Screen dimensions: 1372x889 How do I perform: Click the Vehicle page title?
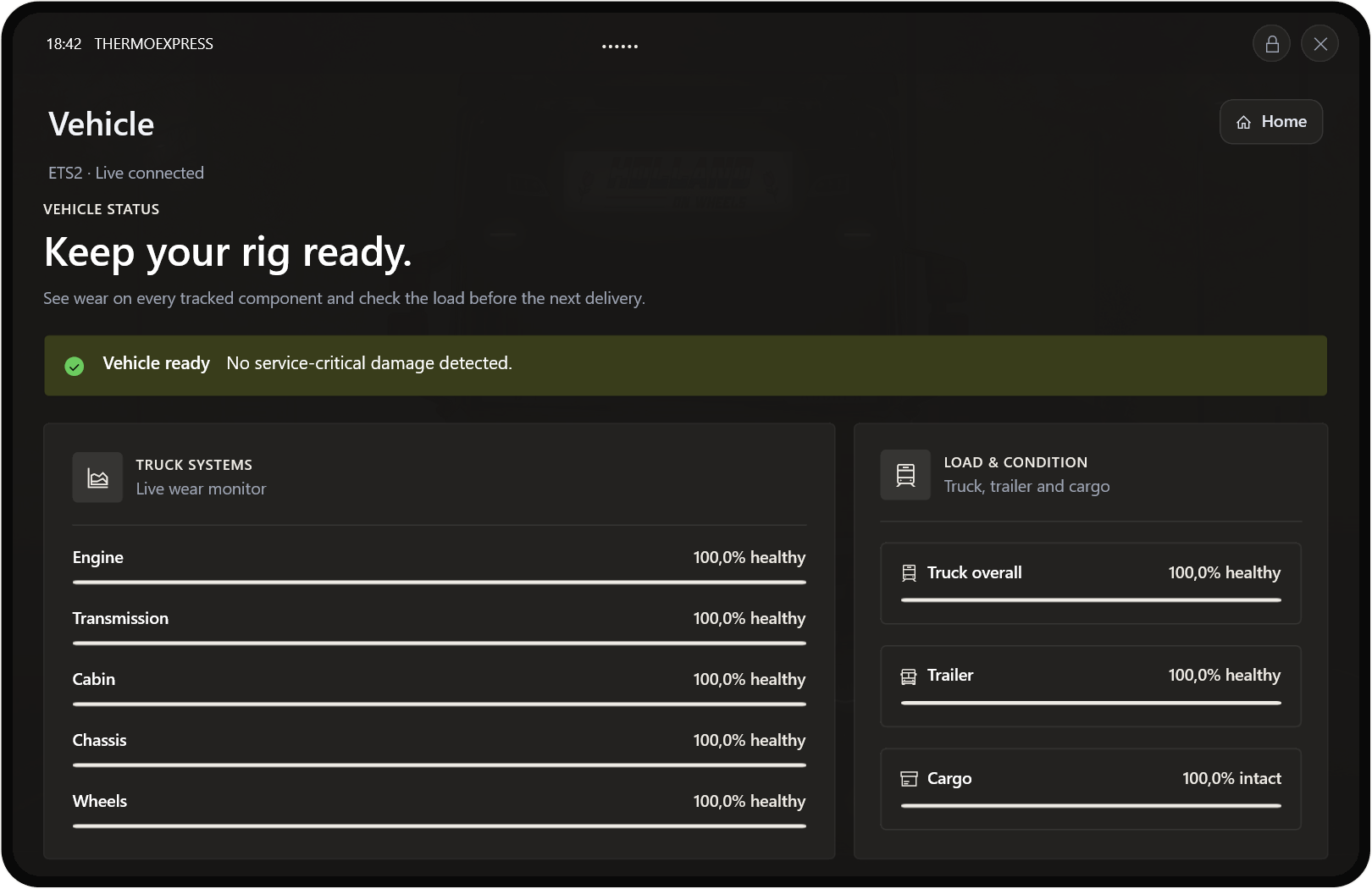tap(102, 124)
